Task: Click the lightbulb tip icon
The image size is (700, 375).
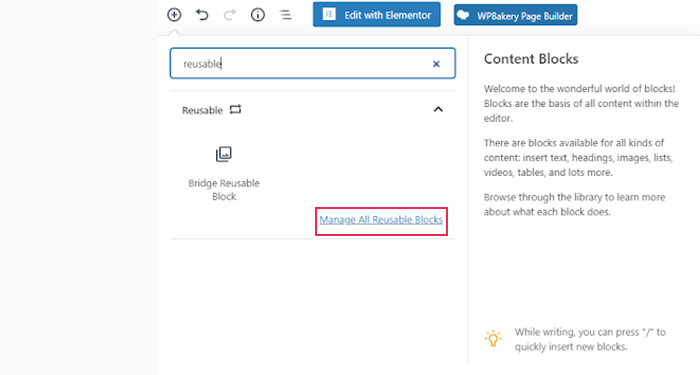Action: coord(493,339)
